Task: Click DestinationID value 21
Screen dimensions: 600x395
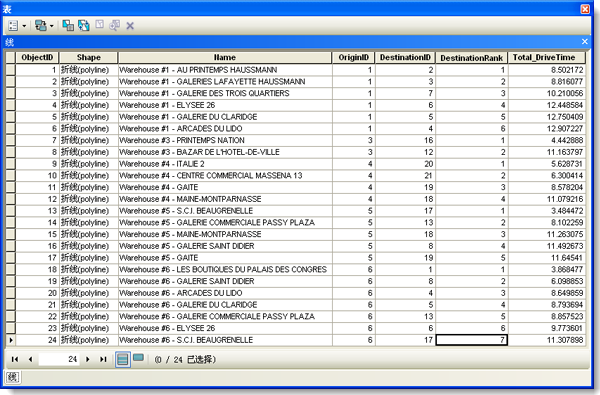Action: click(x=405, y=175)
